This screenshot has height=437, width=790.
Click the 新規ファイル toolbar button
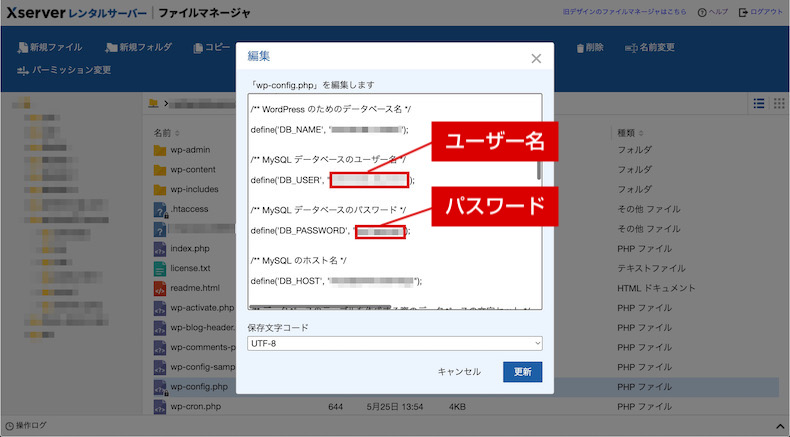[49, 47]
